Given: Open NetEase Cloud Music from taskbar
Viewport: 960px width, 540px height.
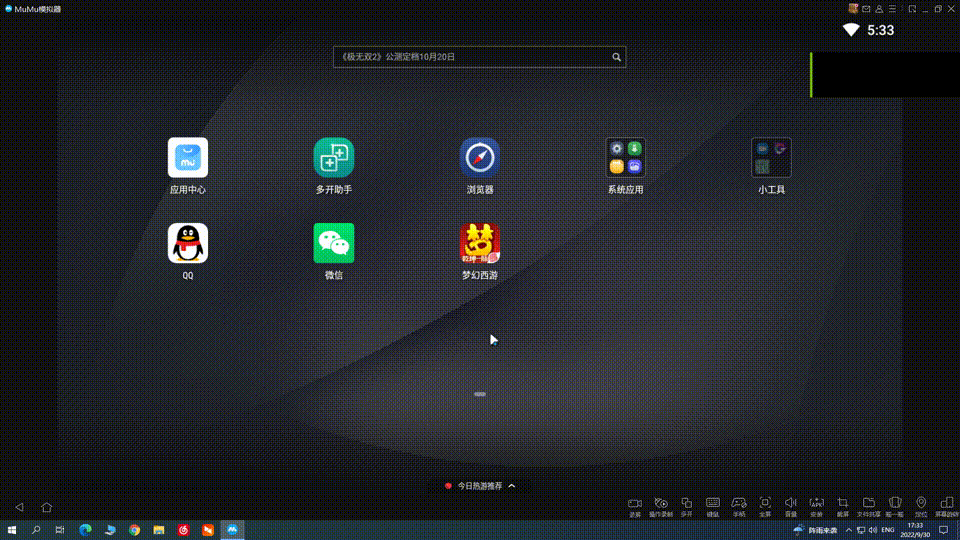Looking at the screenshot, I should (x=183, y=530).
